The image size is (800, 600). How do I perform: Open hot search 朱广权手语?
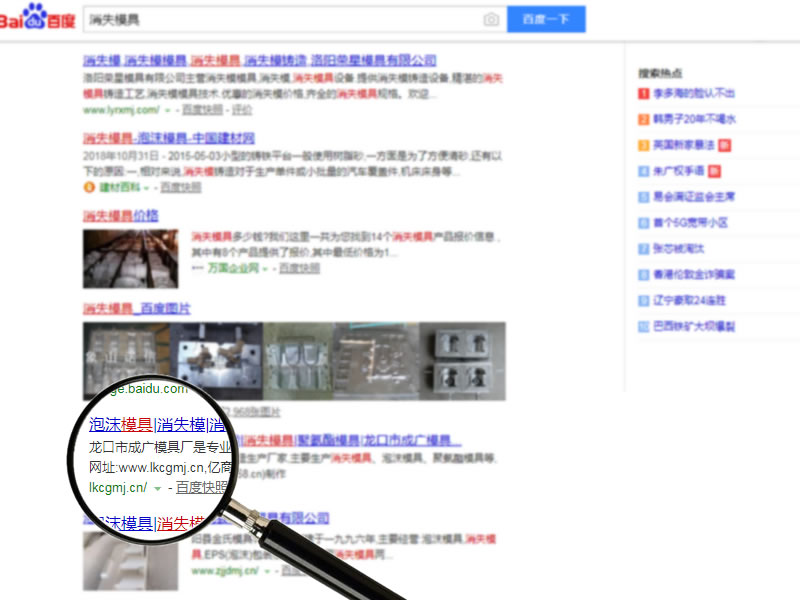pyautogui.click(x=679, y=171)
